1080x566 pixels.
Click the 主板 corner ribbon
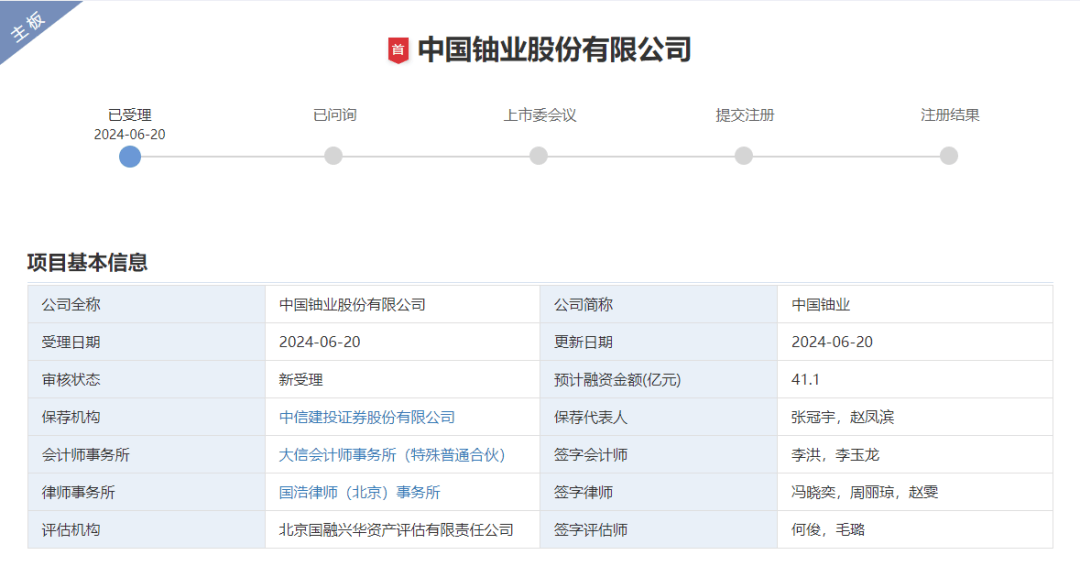click(30, 27)
